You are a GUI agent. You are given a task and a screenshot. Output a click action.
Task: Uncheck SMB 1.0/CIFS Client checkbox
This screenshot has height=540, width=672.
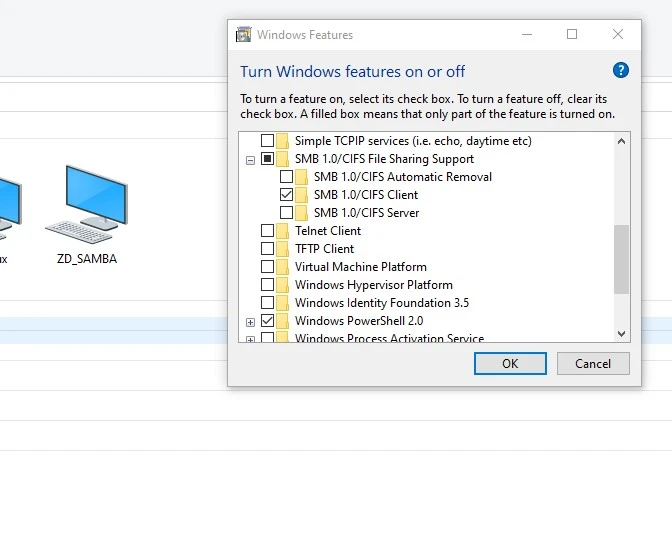[286, 195]
